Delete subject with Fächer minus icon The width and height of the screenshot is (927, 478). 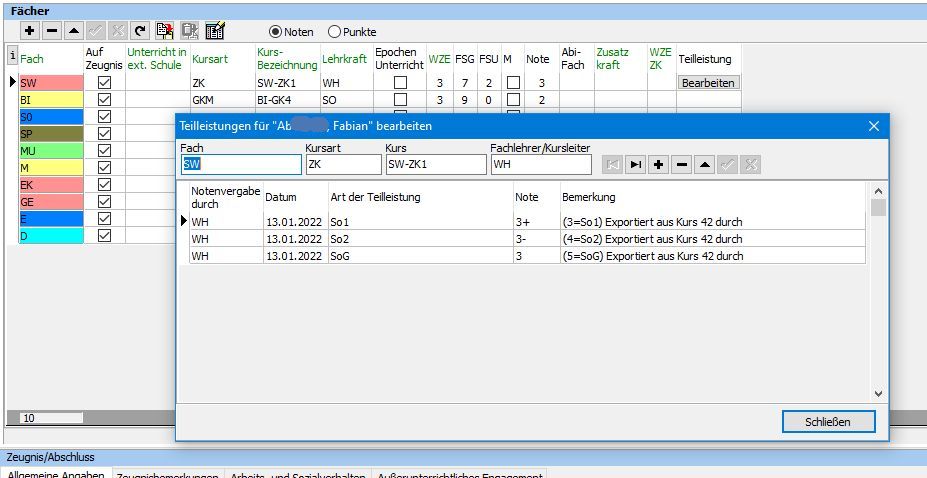(x=51, y=31)
